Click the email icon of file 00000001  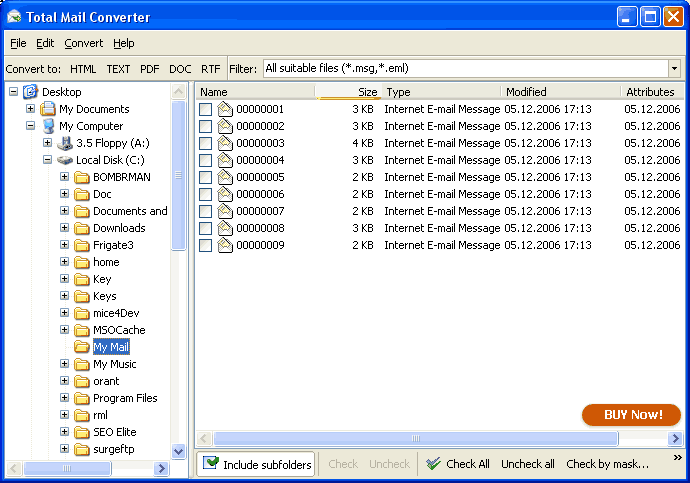(x=225, y=109)
